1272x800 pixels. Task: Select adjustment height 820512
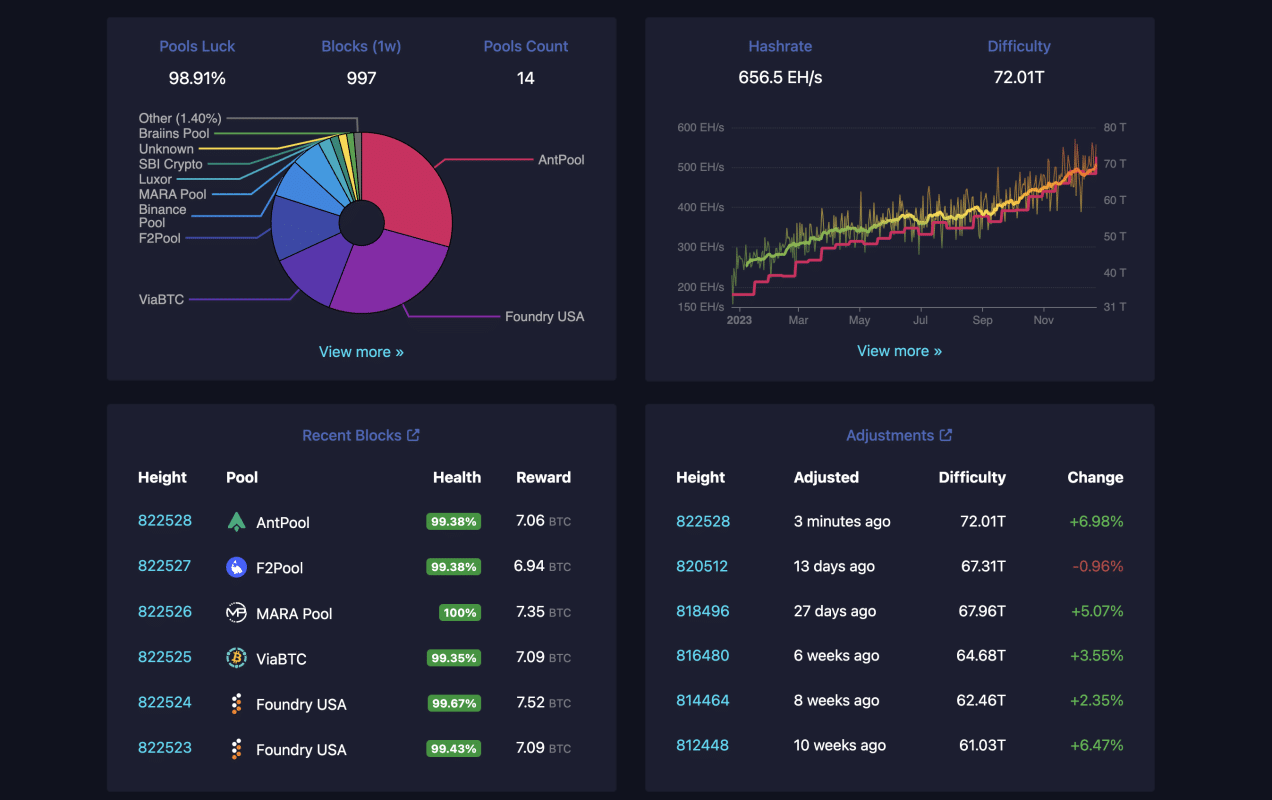[702, 566]
